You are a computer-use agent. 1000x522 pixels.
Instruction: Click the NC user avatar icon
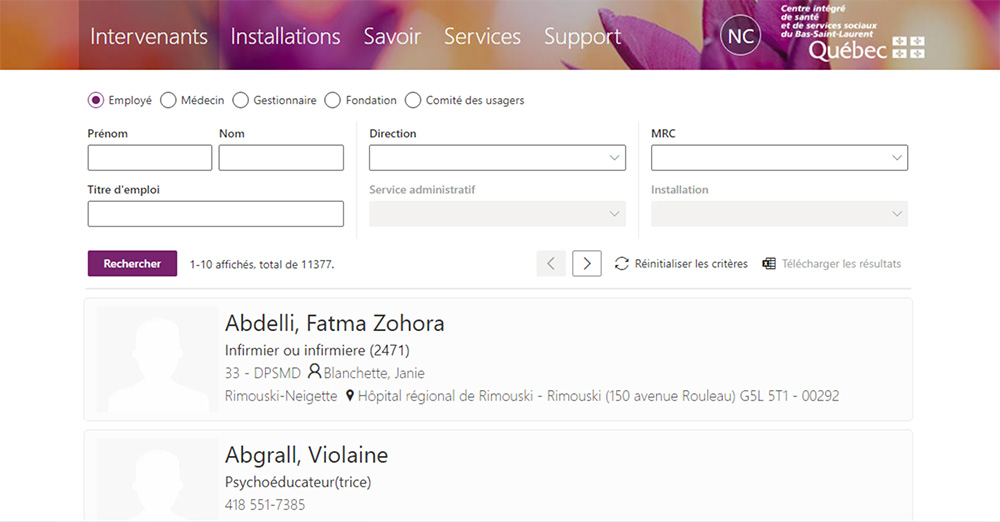pos(740,36)
